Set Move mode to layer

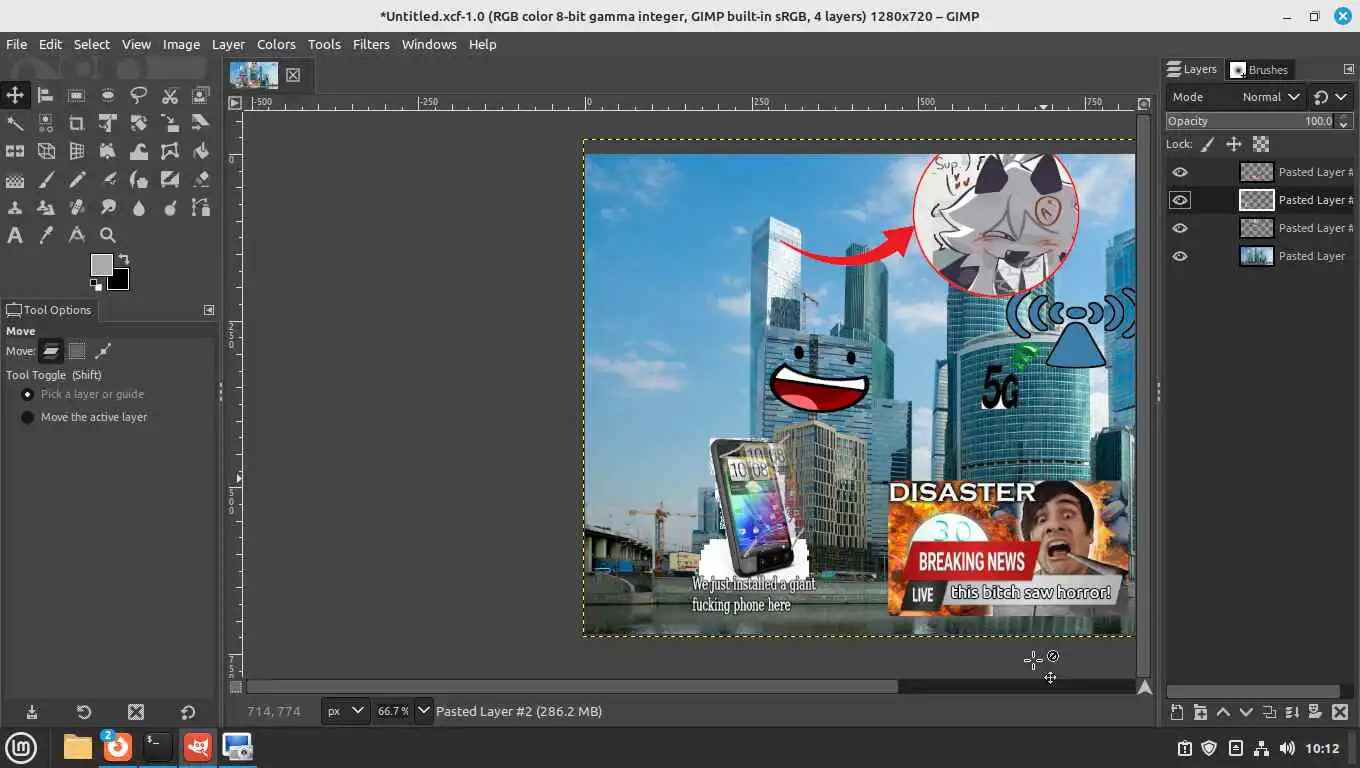point(51,351)
